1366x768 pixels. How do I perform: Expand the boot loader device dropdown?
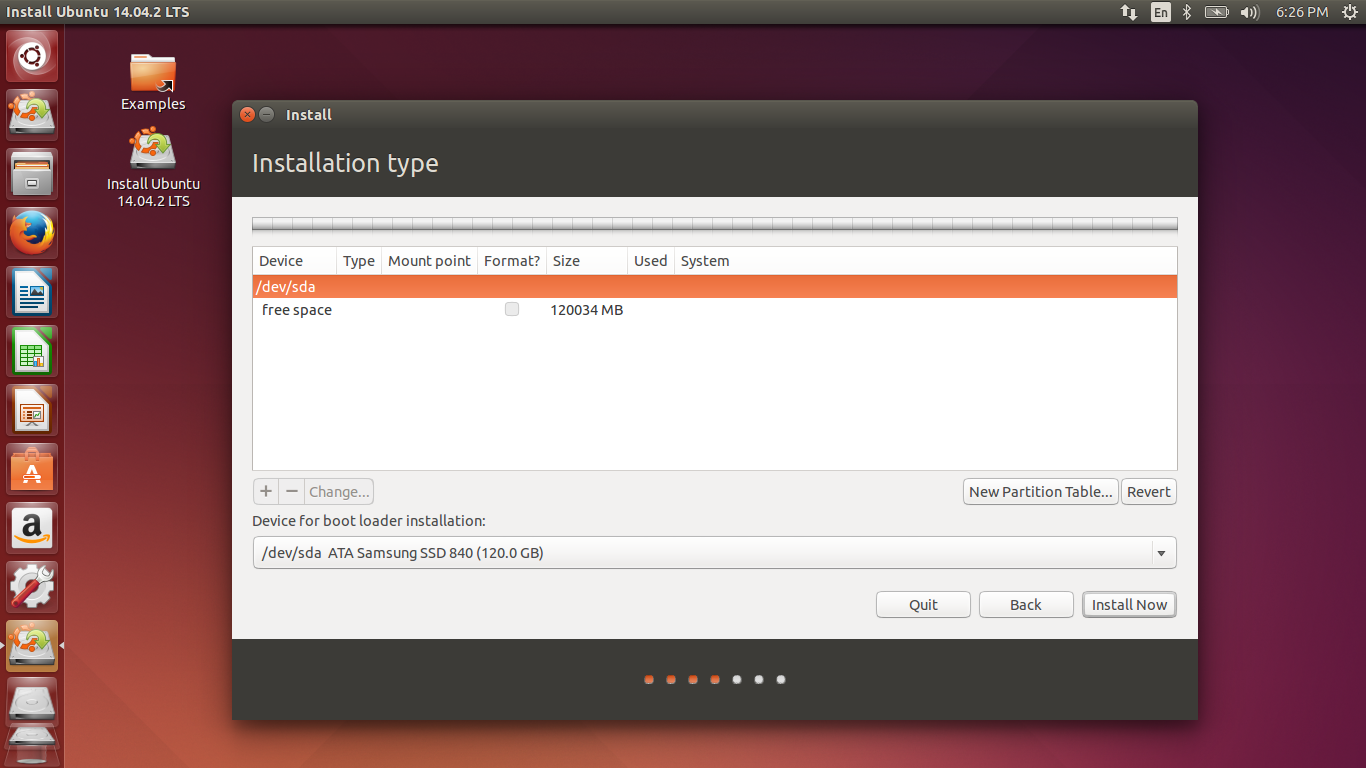tap(1161, 553)
